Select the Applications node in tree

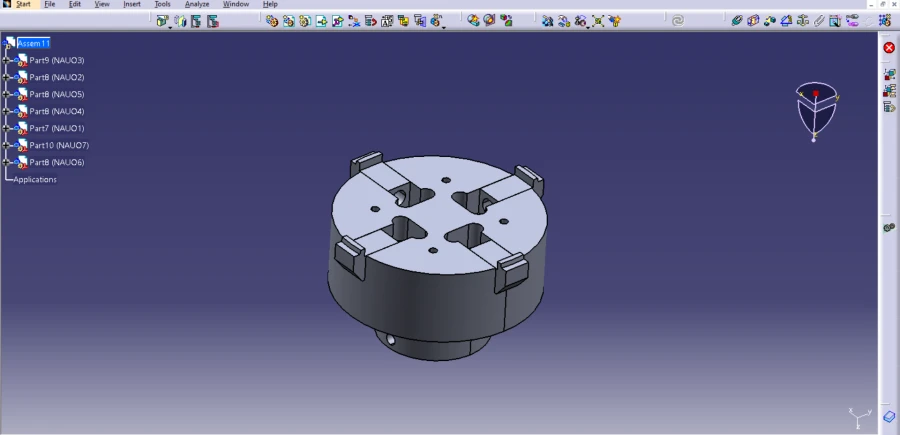pyautogui.click(x=35, y=180)
